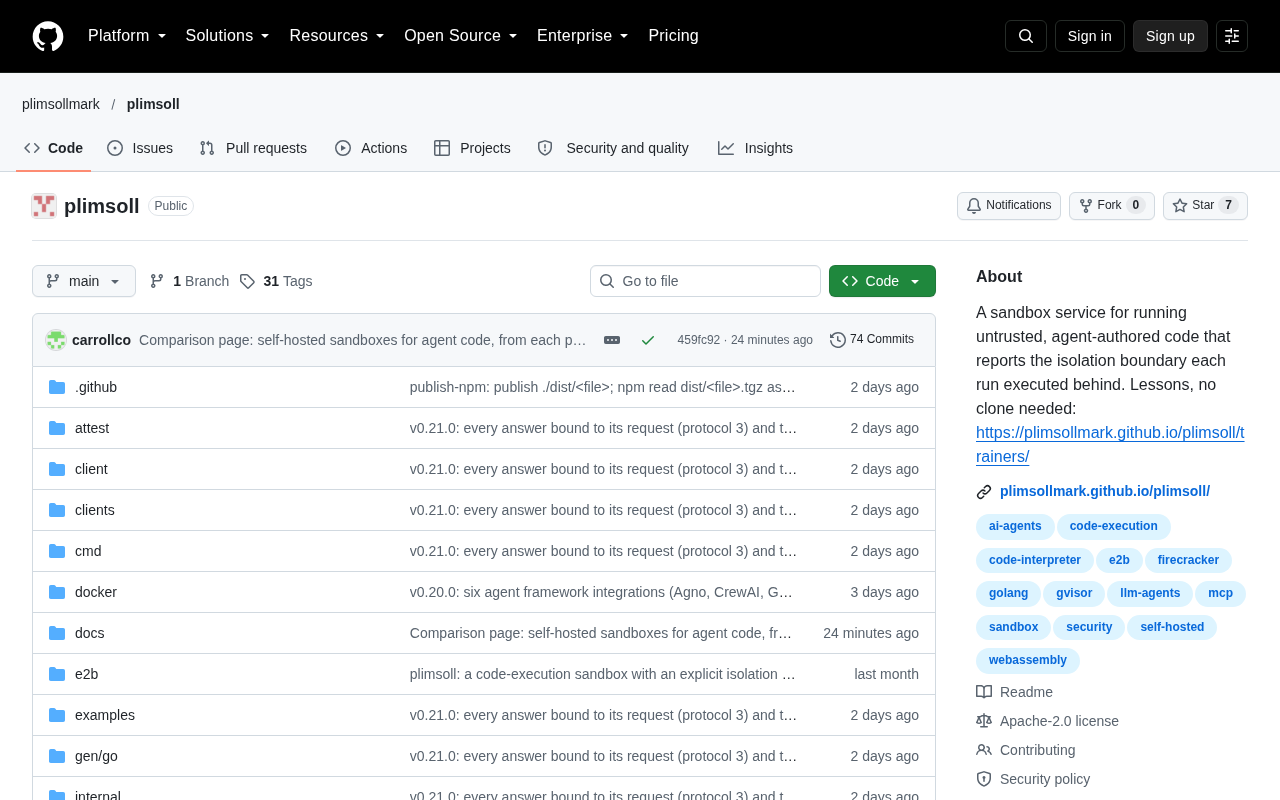Focus the Go to file field
The height and width of the screenshot is (800, 1280).
click(705, 281)
